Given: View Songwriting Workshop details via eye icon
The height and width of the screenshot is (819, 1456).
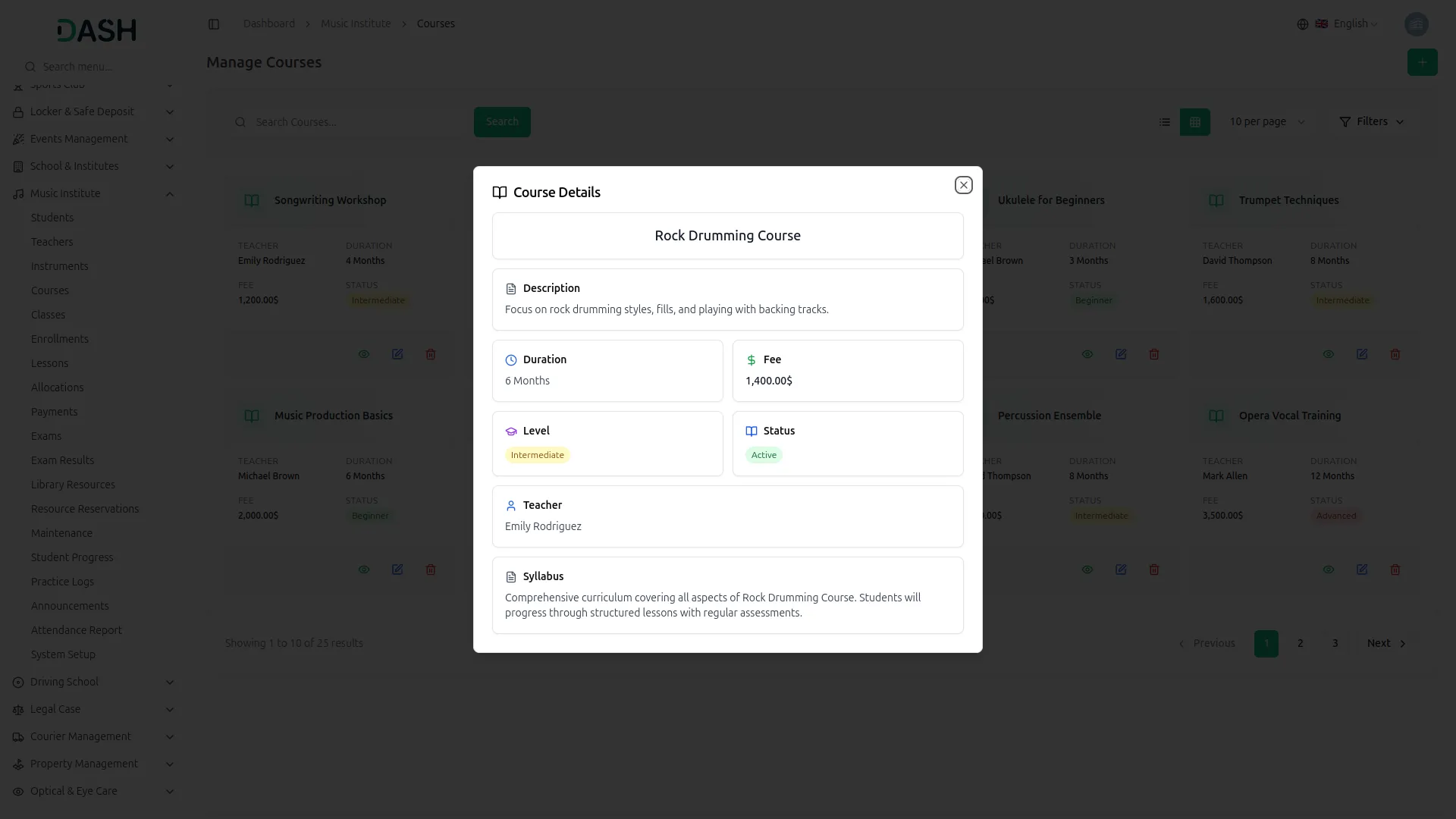Looking at the screenshot, I should point(364,354).
